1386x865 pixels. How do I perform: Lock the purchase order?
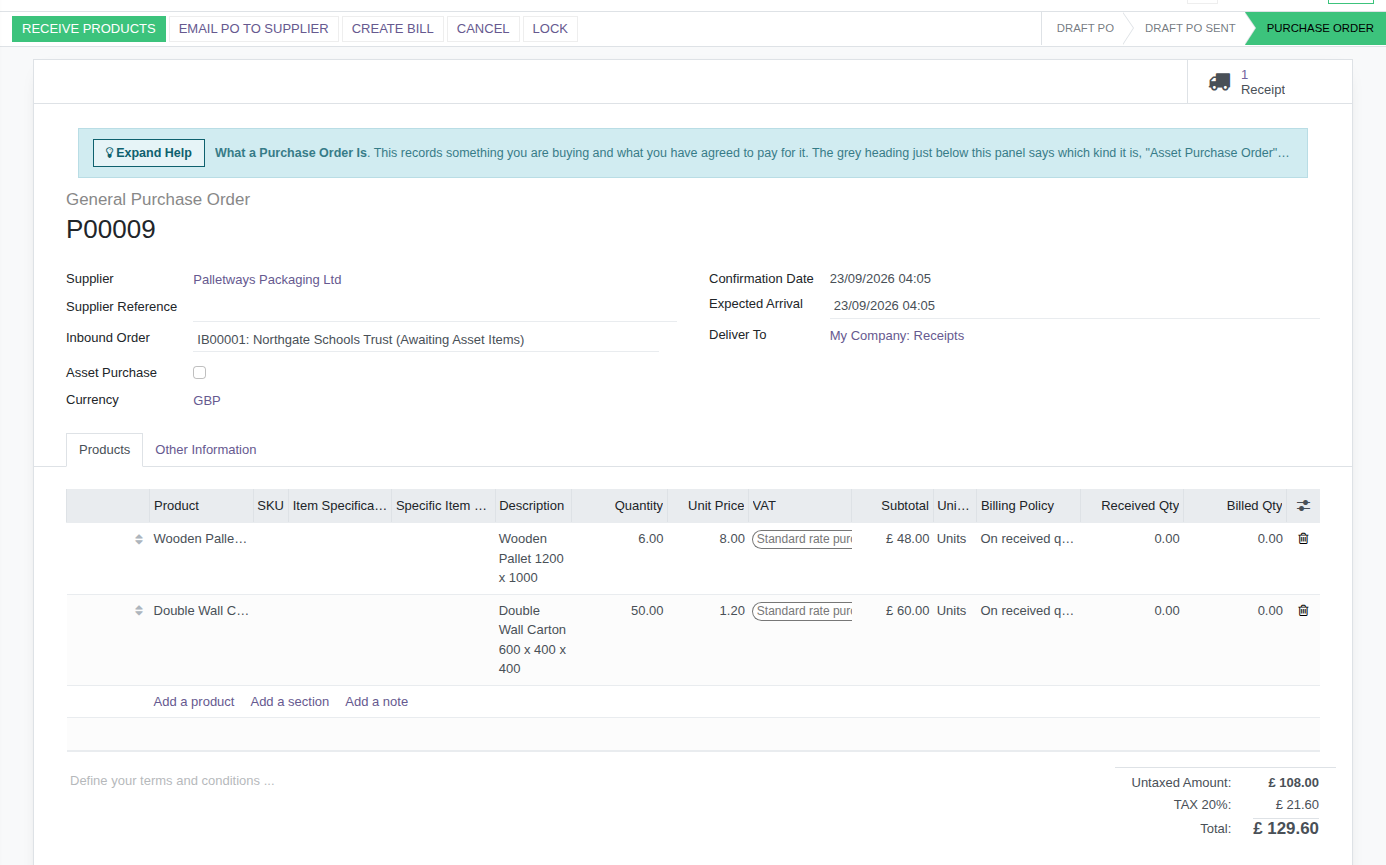pyautogui.click(x=550, y=29)
